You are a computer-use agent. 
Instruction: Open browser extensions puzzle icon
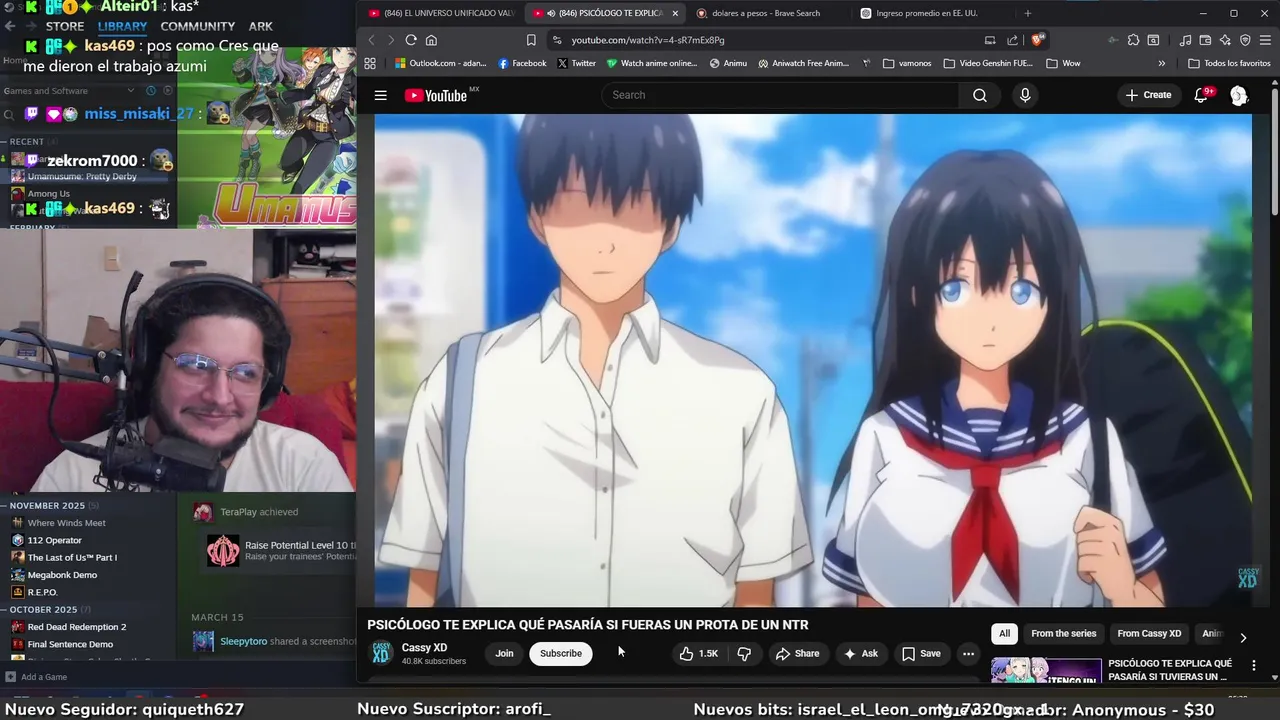click(1133, 40)
